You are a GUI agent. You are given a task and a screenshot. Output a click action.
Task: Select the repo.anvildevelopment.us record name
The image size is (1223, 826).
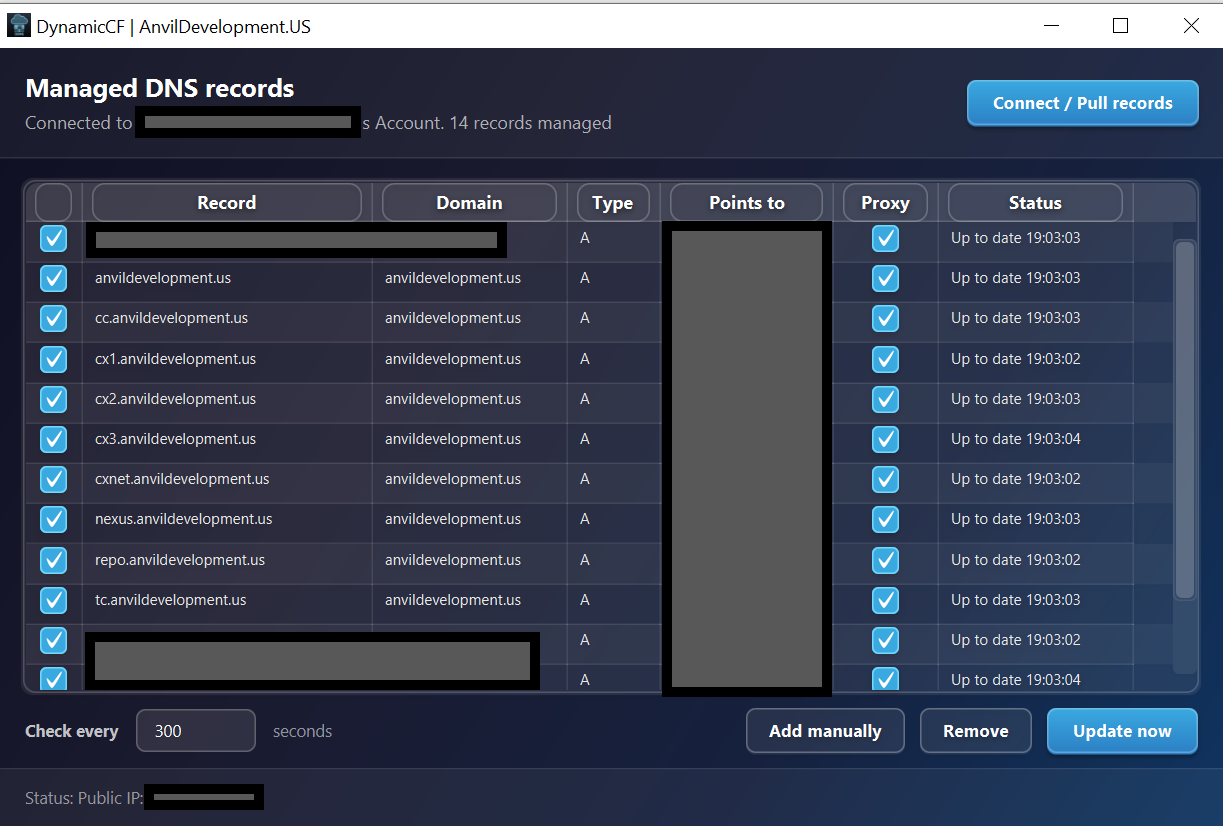[x=180, y=560]
